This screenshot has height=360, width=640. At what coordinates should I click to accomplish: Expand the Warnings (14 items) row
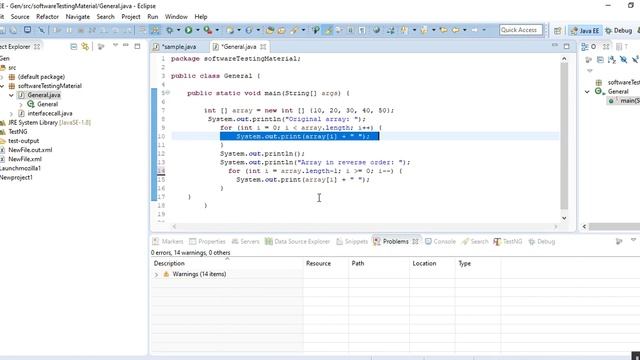tap(156, 275)
